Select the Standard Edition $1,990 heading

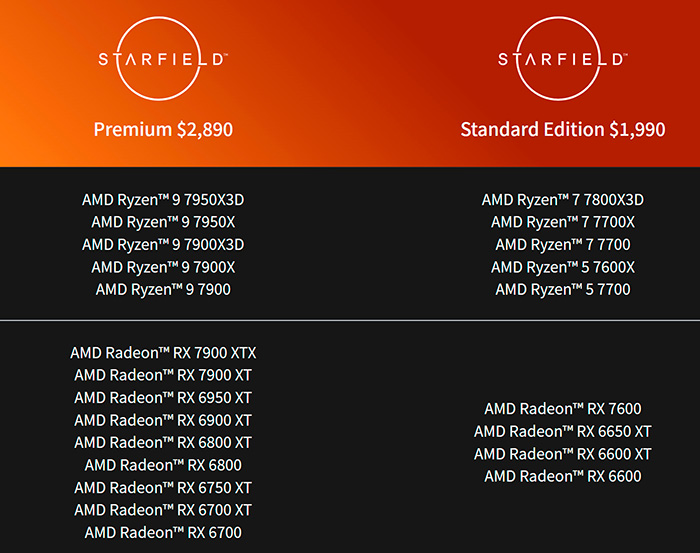pos(562,129)
